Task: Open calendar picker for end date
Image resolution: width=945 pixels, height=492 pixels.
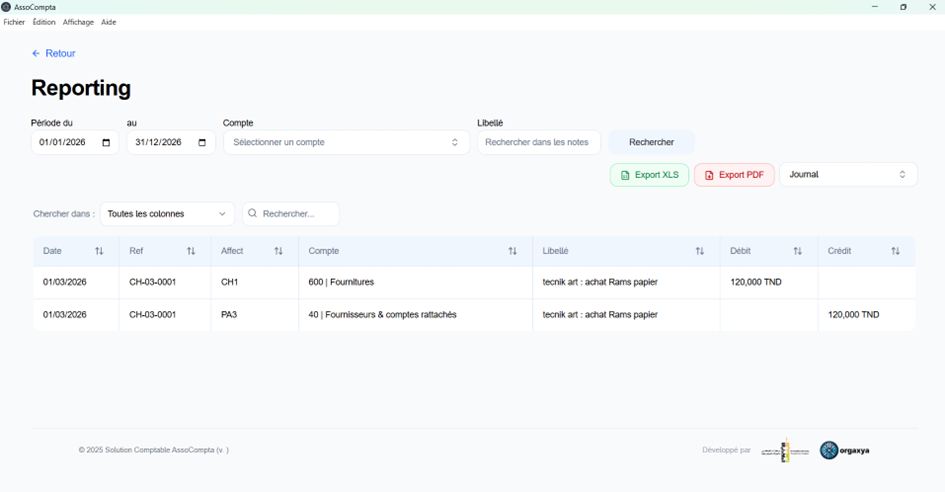Action: point(202,143)
